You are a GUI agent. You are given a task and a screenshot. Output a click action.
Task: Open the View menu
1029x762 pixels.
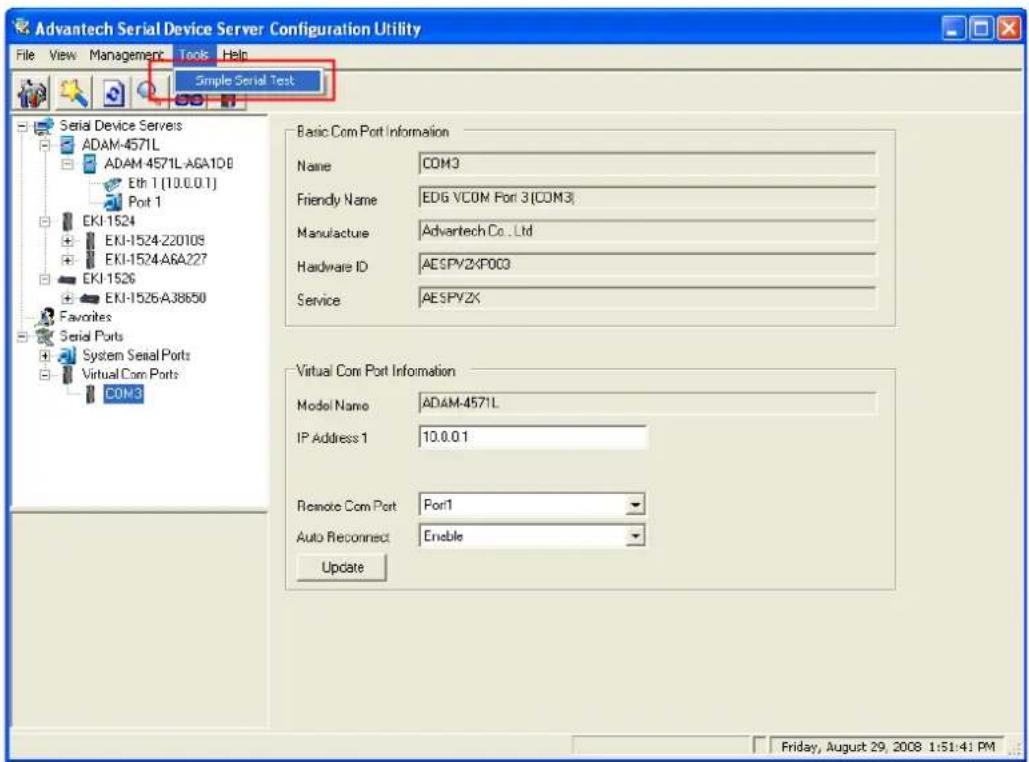[x=62, y=55]
